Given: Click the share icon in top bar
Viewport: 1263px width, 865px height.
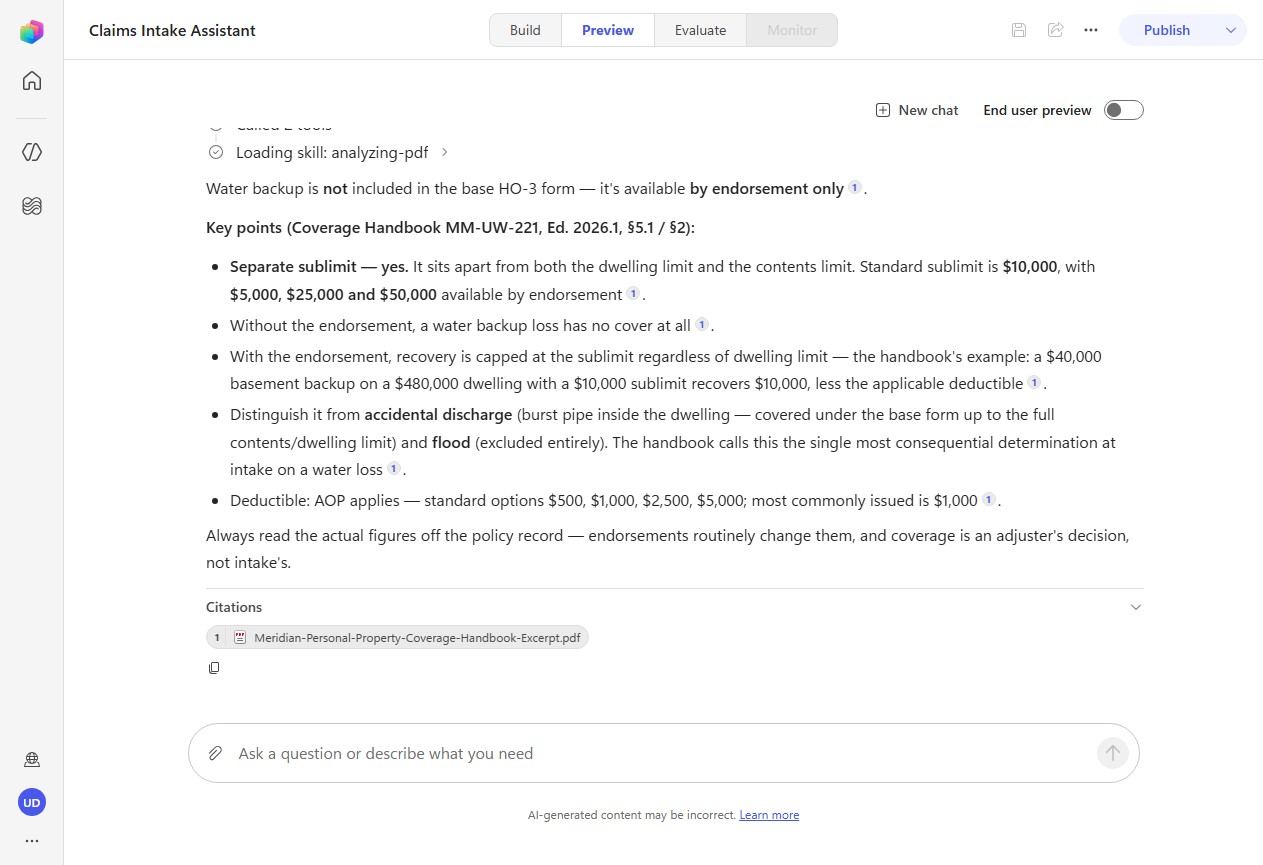Looking at the screenshot, I should 1055,30.
